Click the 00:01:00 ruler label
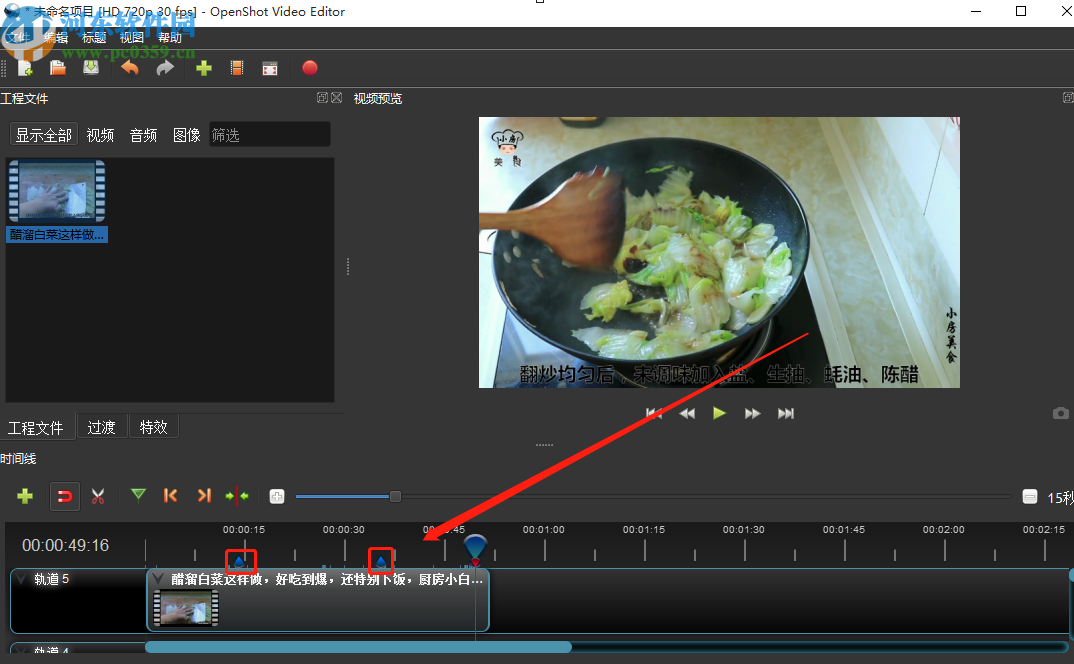This screenshot has height=664, width=1074. [x=544, y=530]
